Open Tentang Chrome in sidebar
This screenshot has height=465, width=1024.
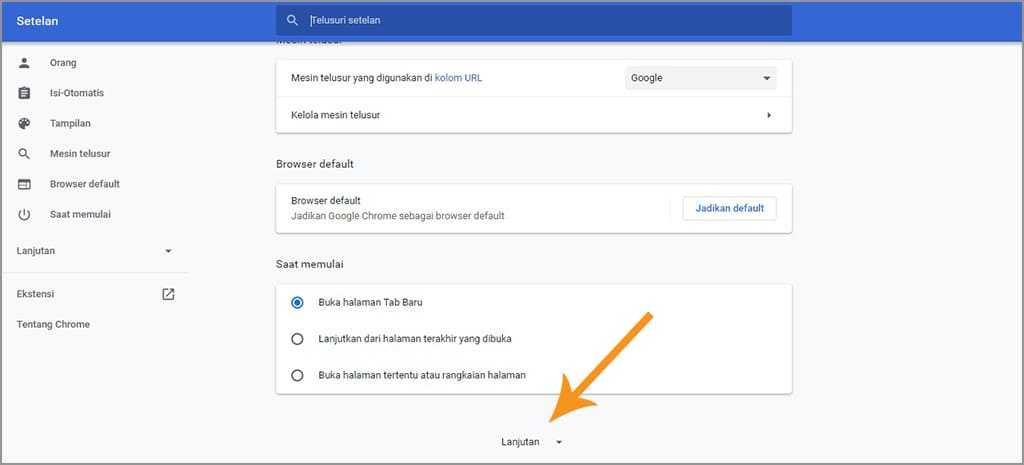53,324
